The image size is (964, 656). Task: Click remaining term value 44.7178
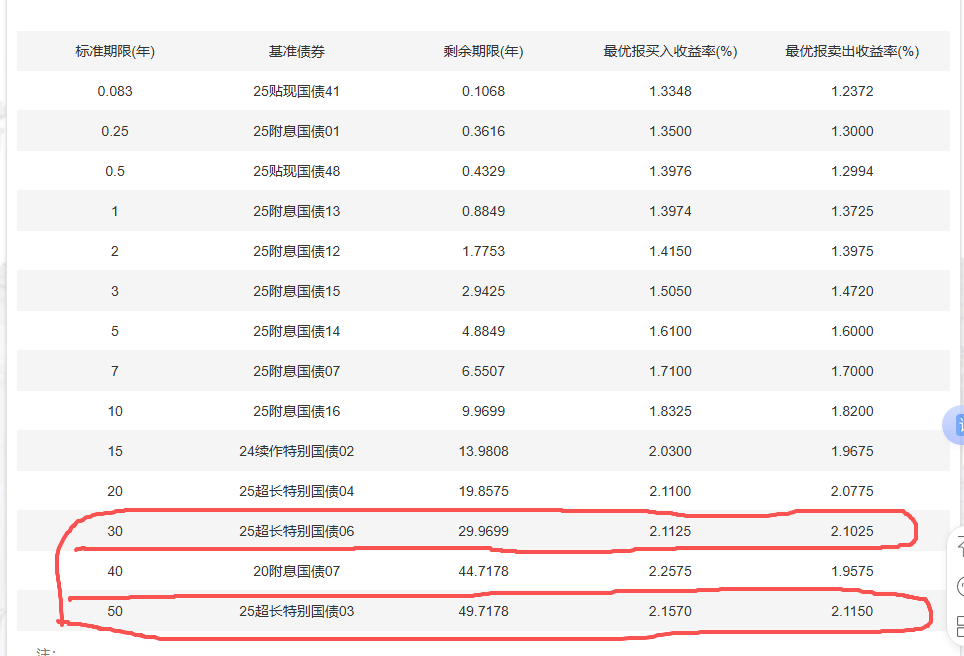click(x=483, y=571)
